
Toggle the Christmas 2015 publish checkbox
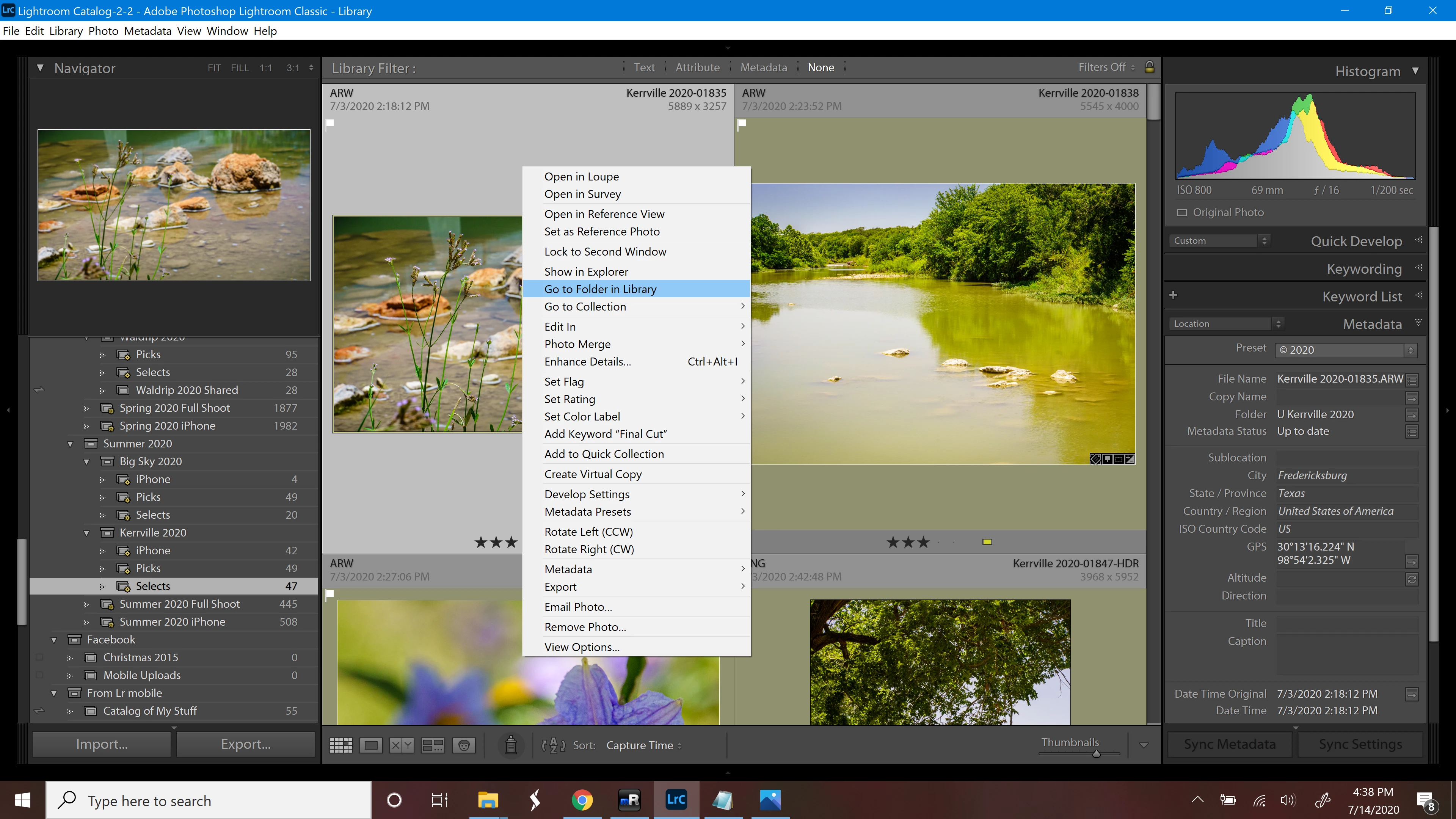(x=39, y=657)
